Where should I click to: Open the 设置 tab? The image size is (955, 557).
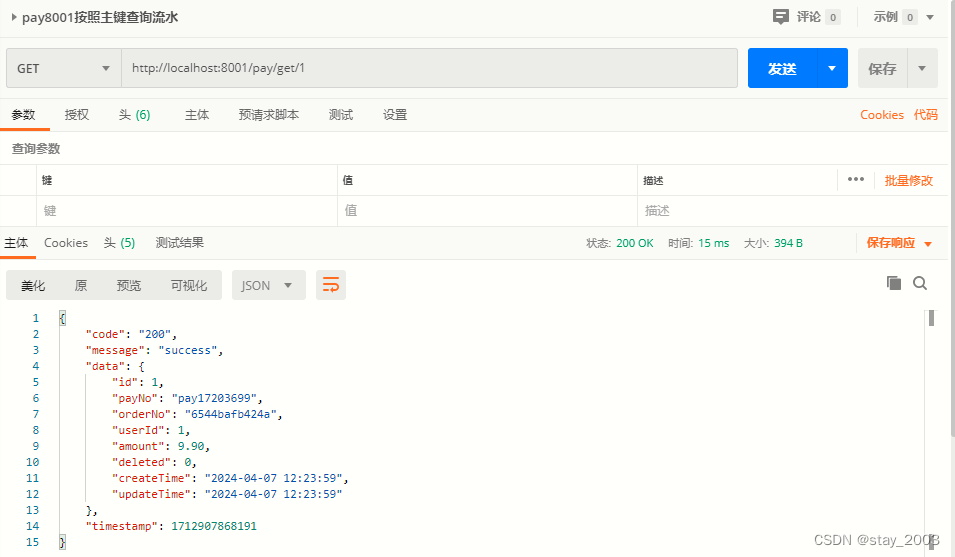click(395, 114)
